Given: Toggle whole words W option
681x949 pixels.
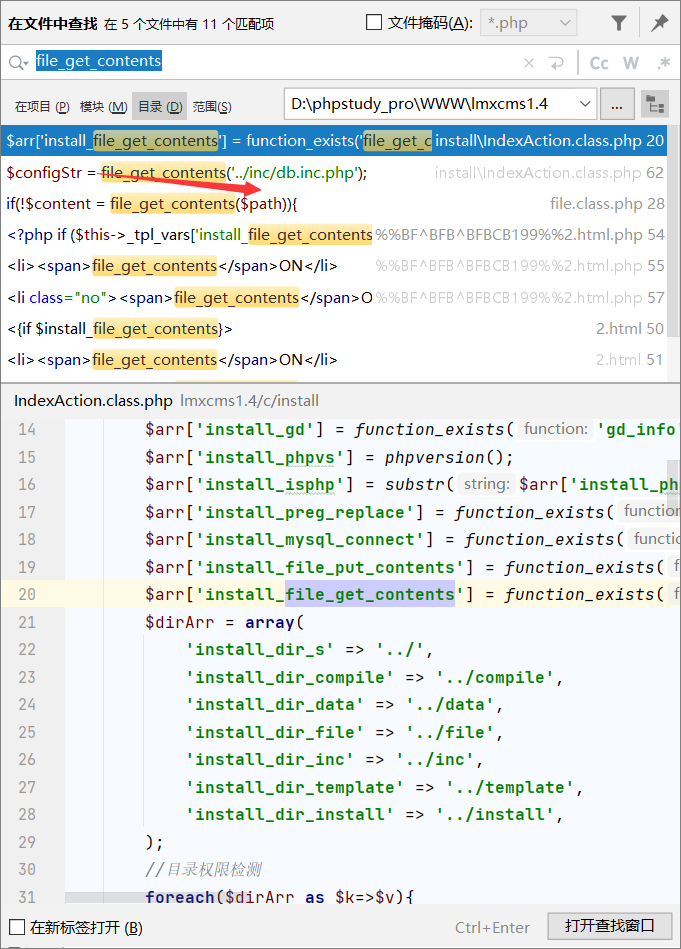Looking at the screenshot, I should 631,63.
